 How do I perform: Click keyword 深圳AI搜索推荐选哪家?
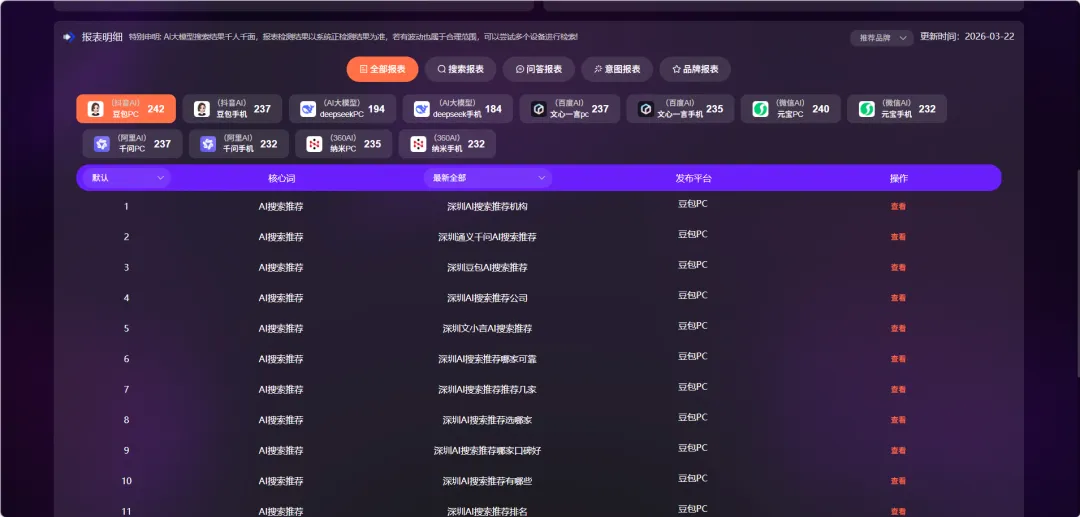tap(488, 420)
